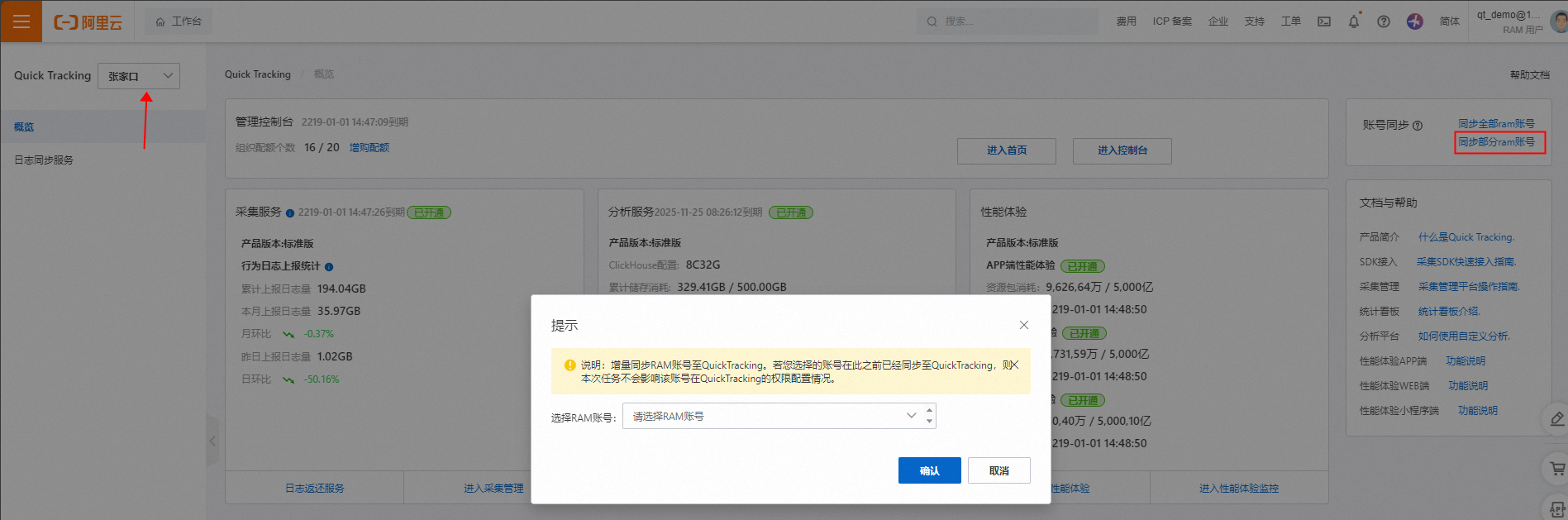Viewport: 1568px width, 520px height.
Task: Confirm with the 确认 button
Action: tap(930, 470)
